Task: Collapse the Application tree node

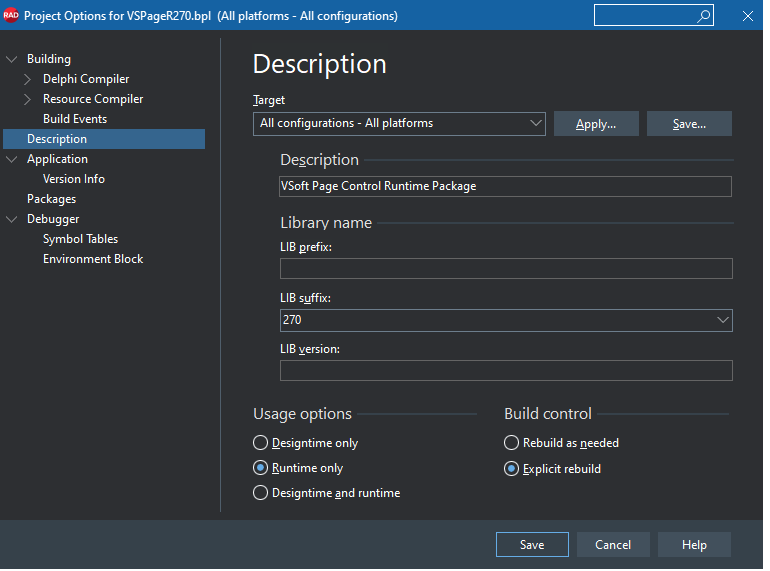Action: coord(12,160)
